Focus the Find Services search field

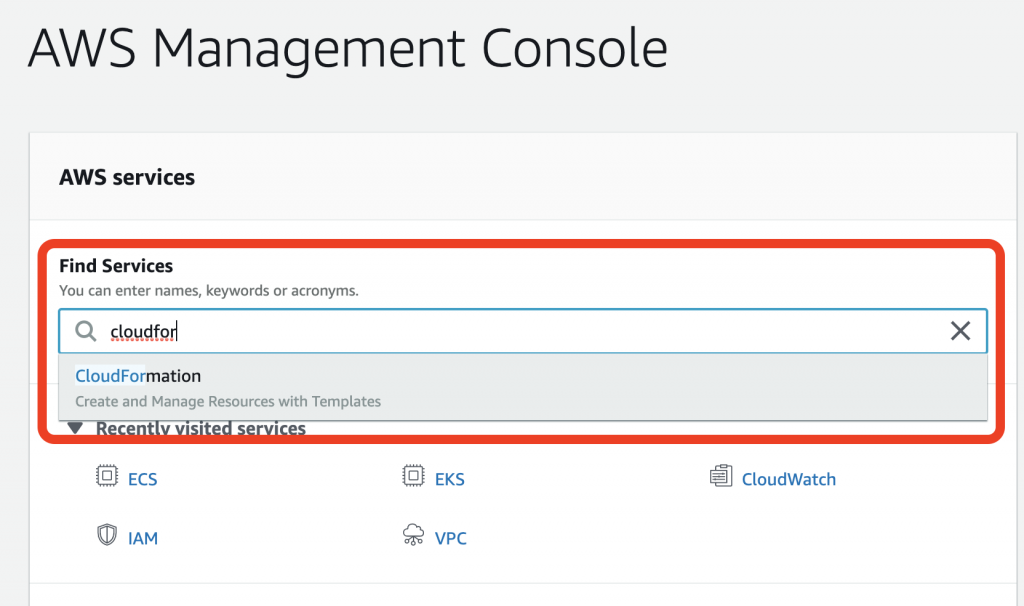(x=520, y=331)
